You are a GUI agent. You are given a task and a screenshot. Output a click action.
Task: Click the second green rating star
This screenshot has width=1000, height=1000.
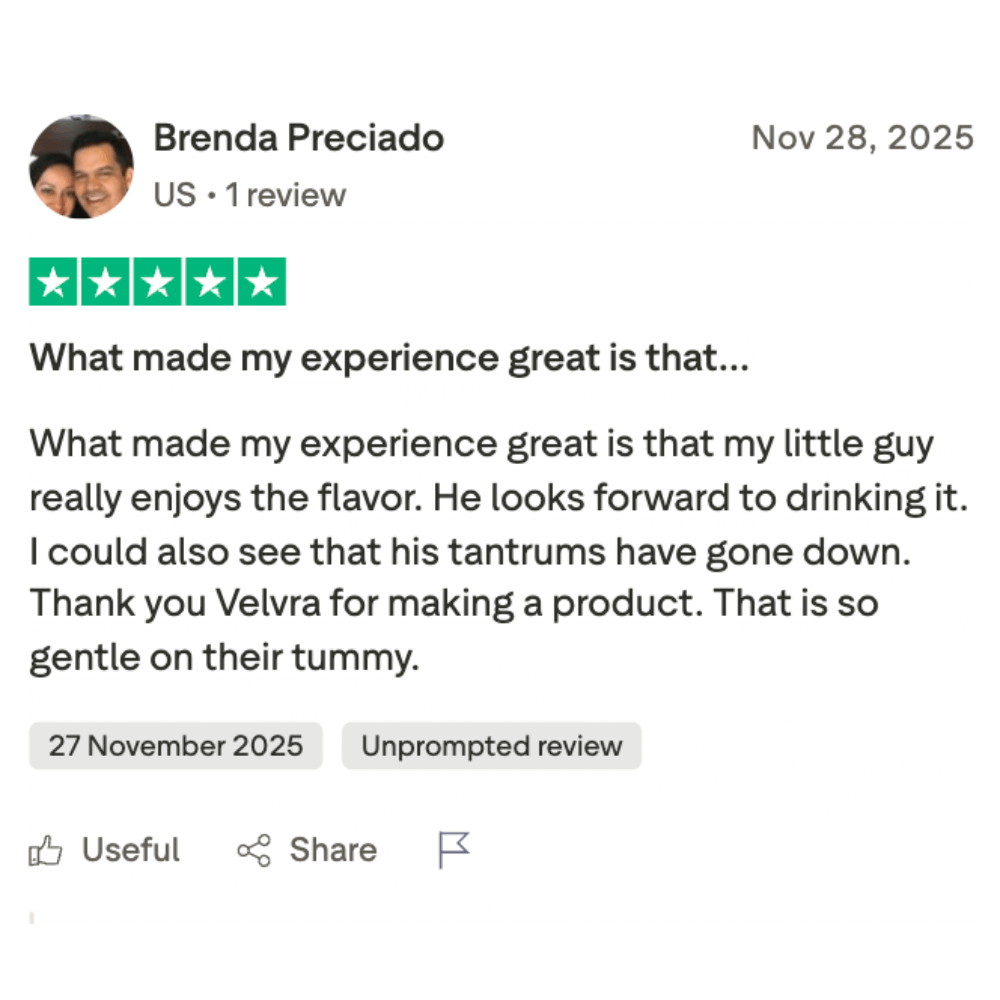click(x=106, y=282)
